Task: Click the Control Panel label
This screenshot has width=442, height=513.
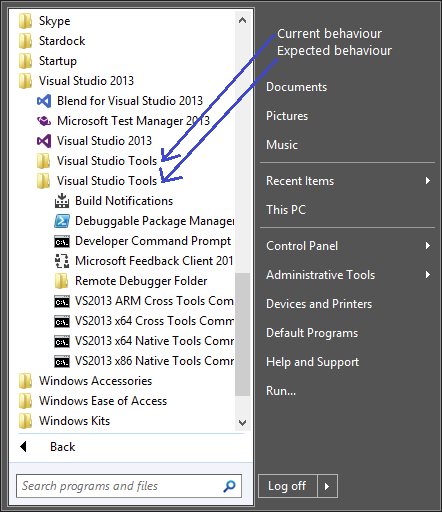Action: [302, 246]
